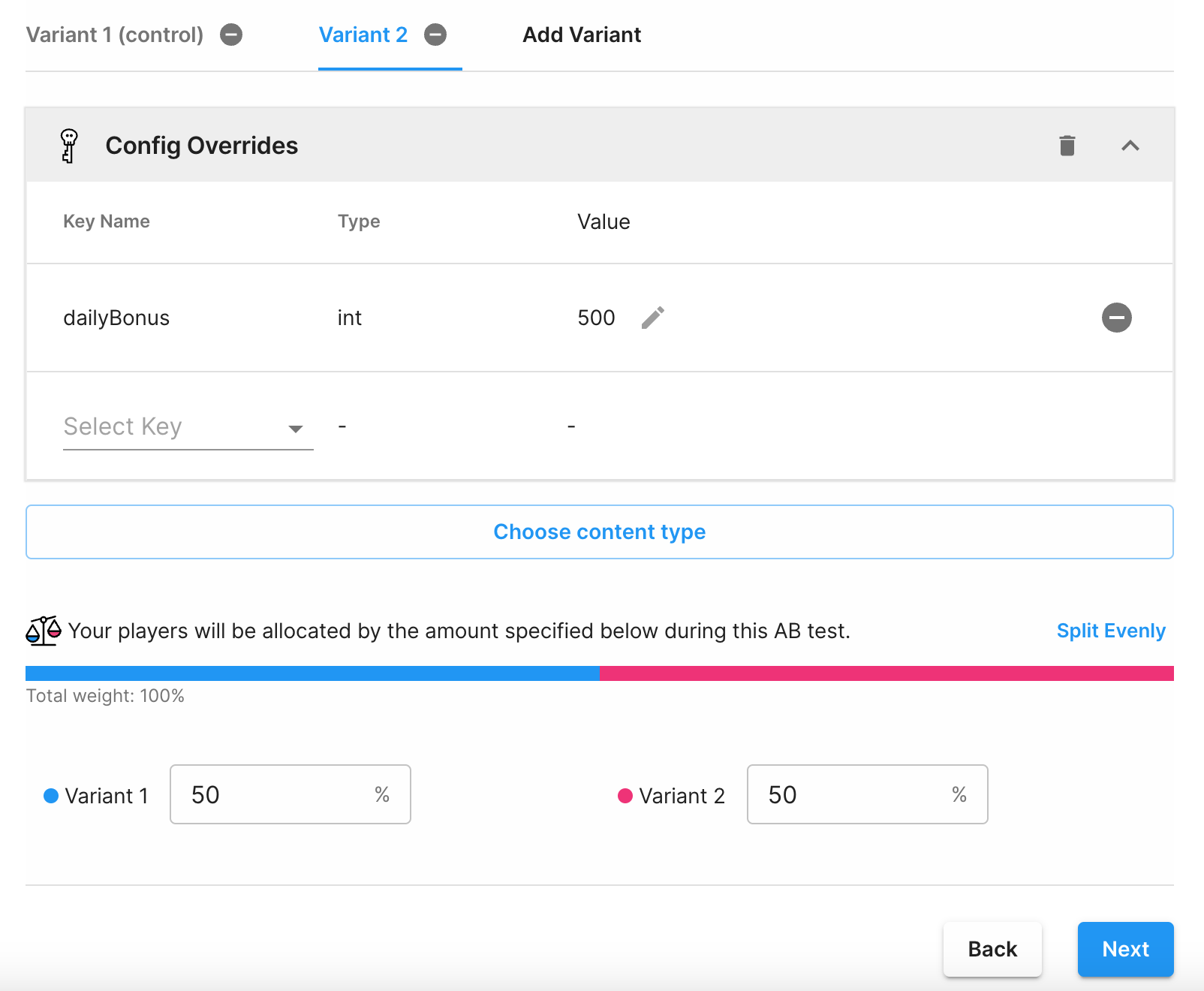Remove Variant 2 using its minus icon
This screenshot has width=1204, height=991.
435,35
